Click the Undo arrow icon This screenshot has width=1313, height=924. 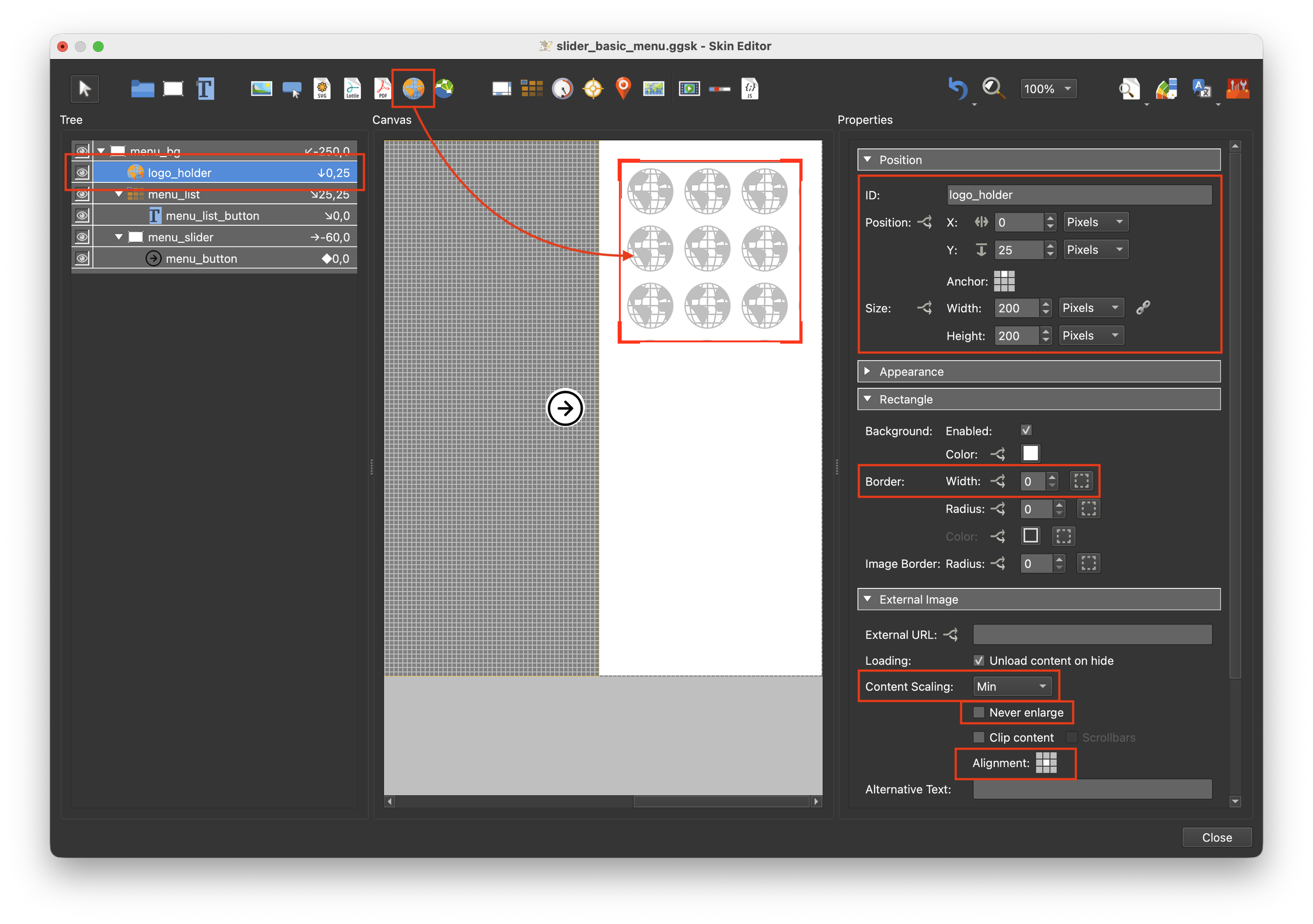(958, 89)
